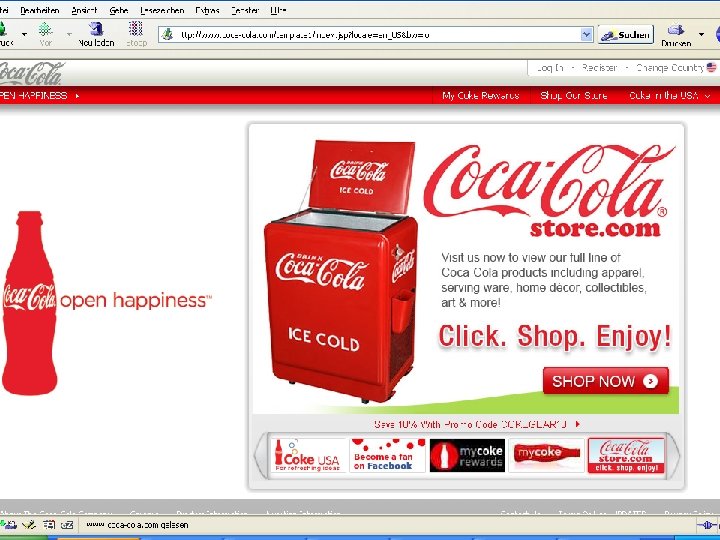The image size is (720, 540).
Task: Click the Neu laden reload icon
Action: tap(96, 29)
